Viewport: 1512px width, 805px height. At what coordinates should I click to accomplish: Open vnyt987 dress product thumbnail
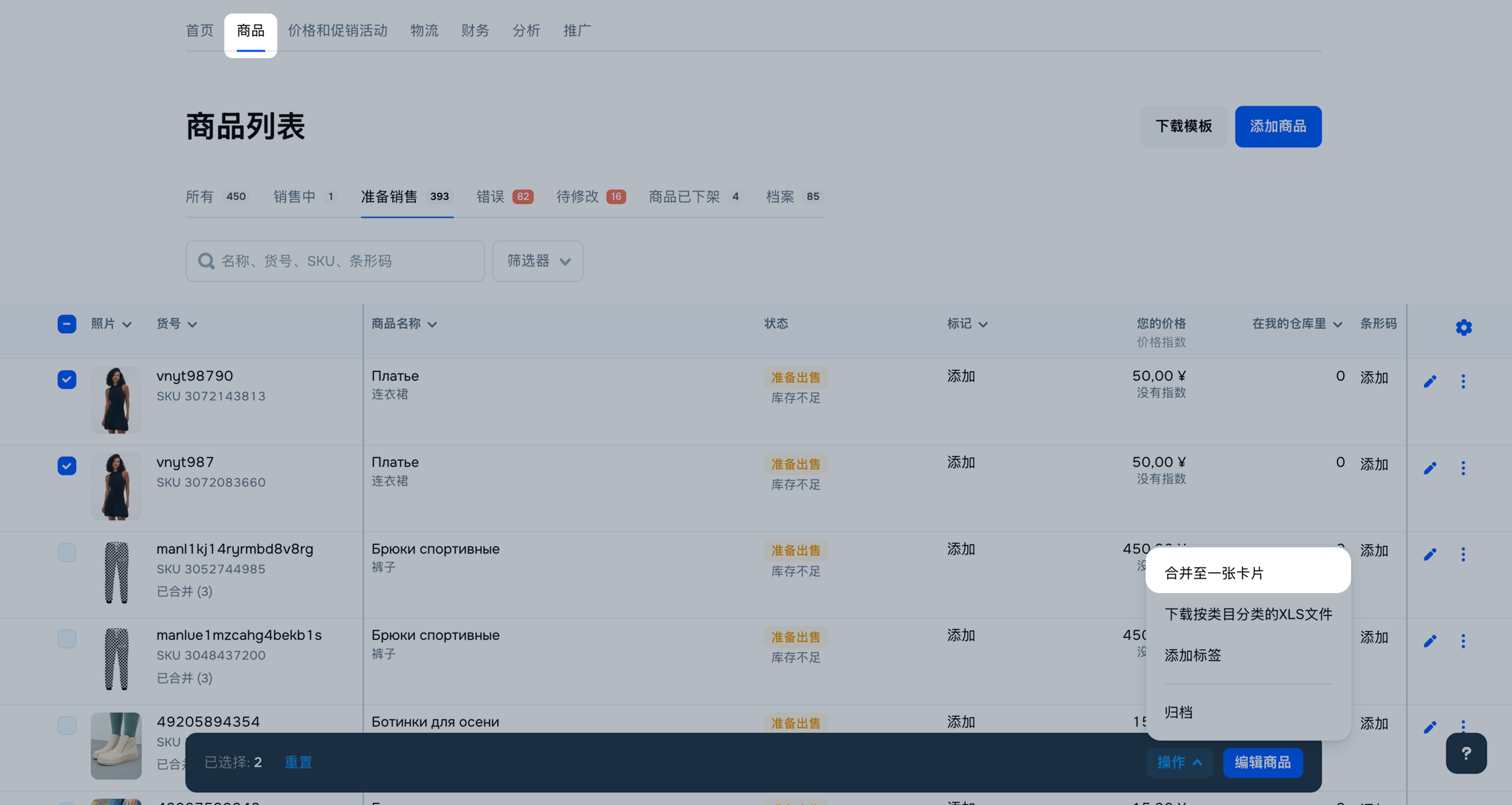tap(116, 486)
